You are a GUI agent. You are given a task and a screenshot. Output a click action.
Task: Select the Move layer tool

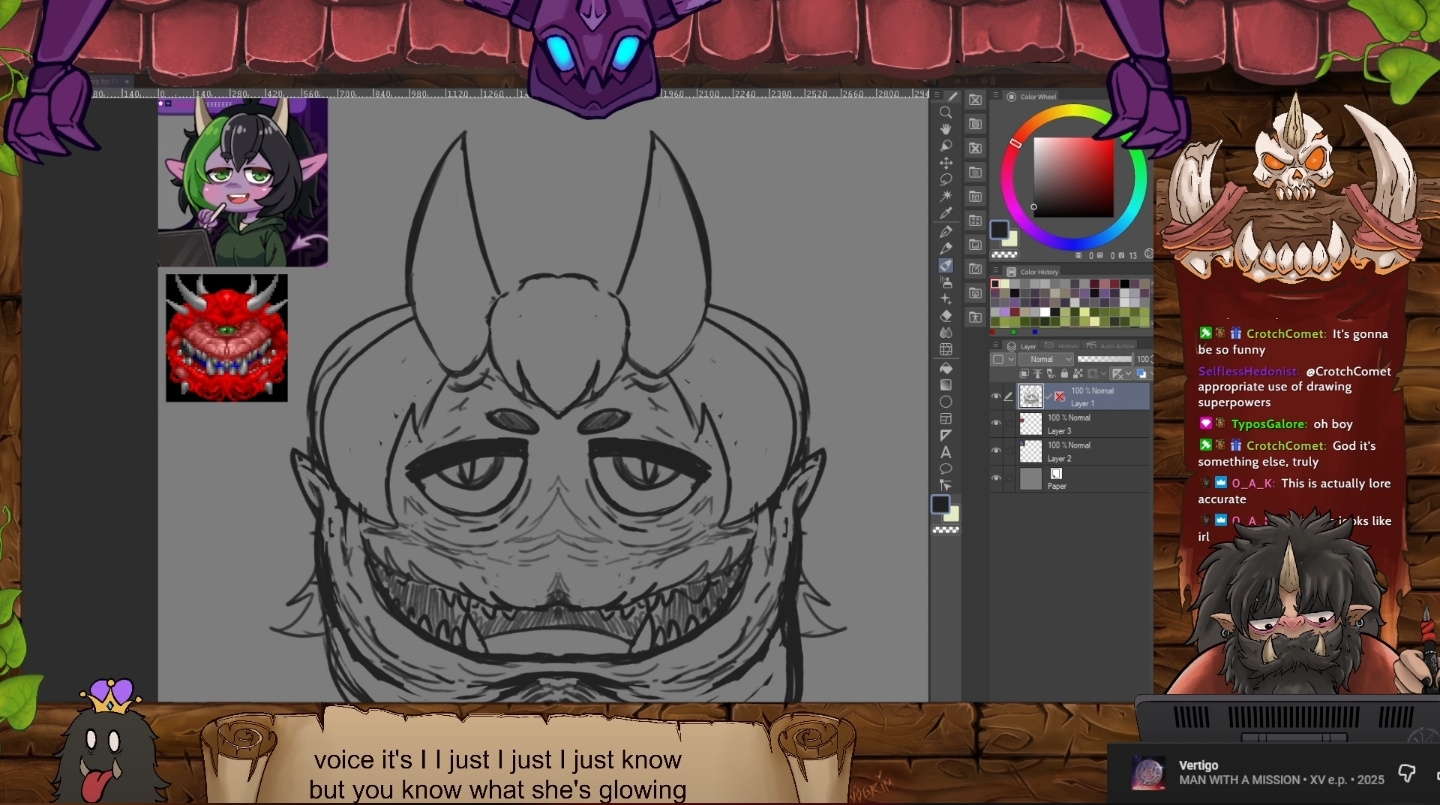click(x=946, y=163)
